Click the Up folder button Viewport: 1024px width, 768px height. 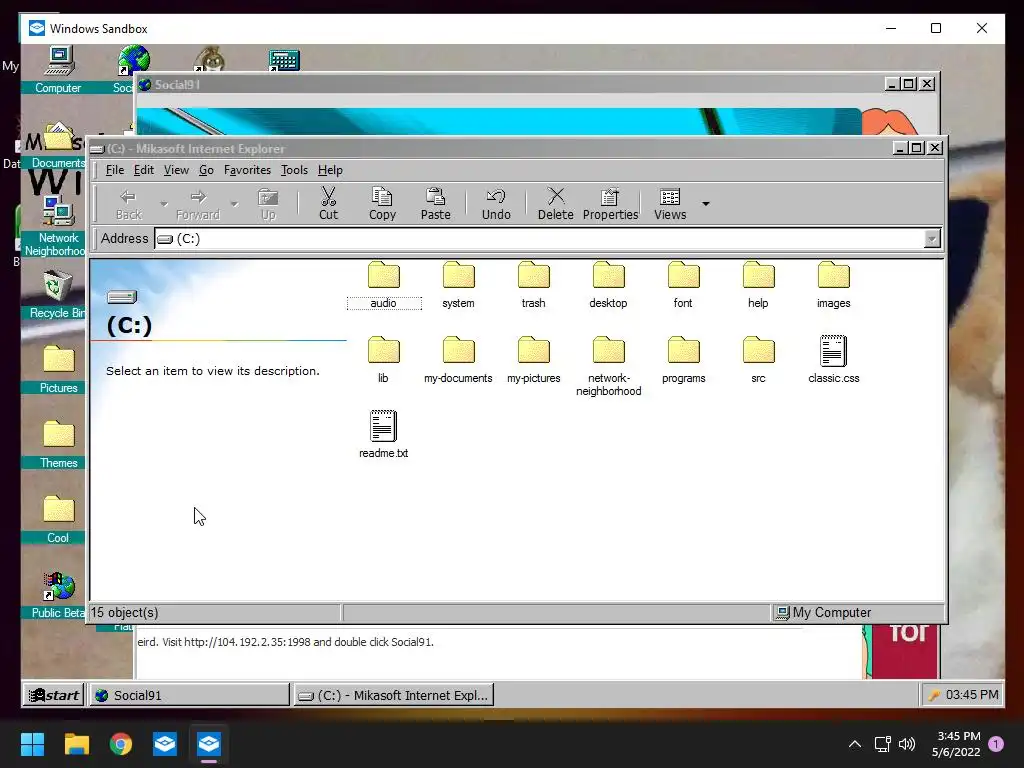pyautogui.click(x=268, y=204)
